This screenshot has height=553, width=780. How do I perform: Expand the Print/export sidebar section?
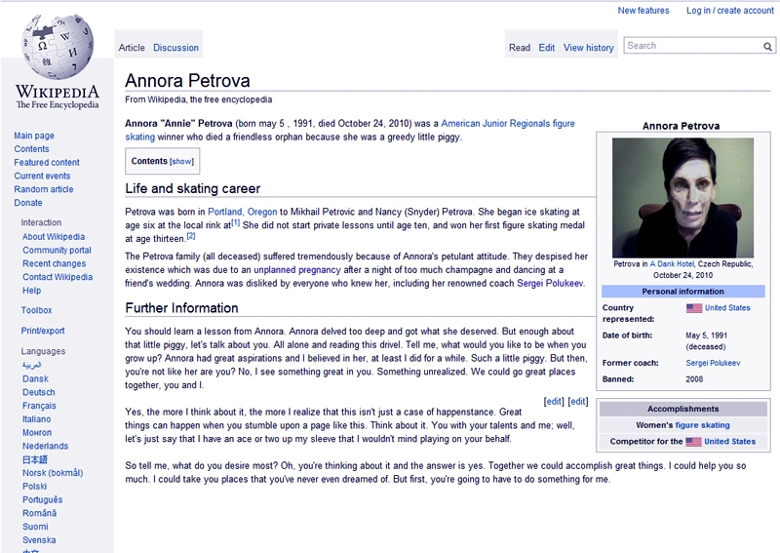coord(43,331)
